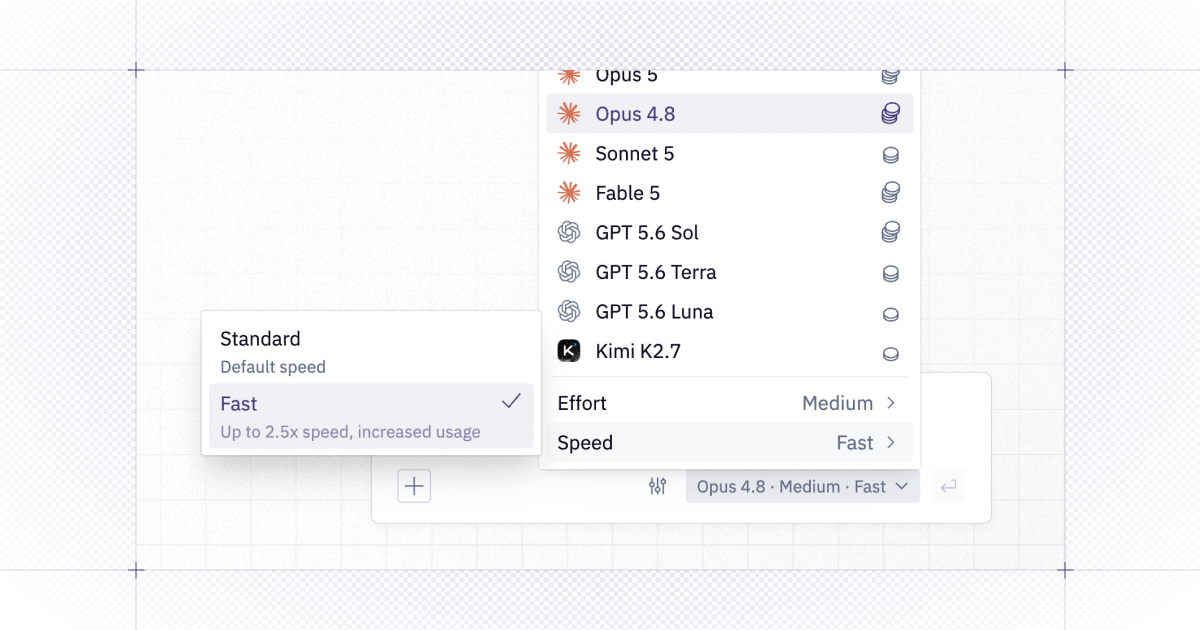Viewport: 1200px width, 630px height.
Task: Click the plus attachment button
Action: point(414,487)
